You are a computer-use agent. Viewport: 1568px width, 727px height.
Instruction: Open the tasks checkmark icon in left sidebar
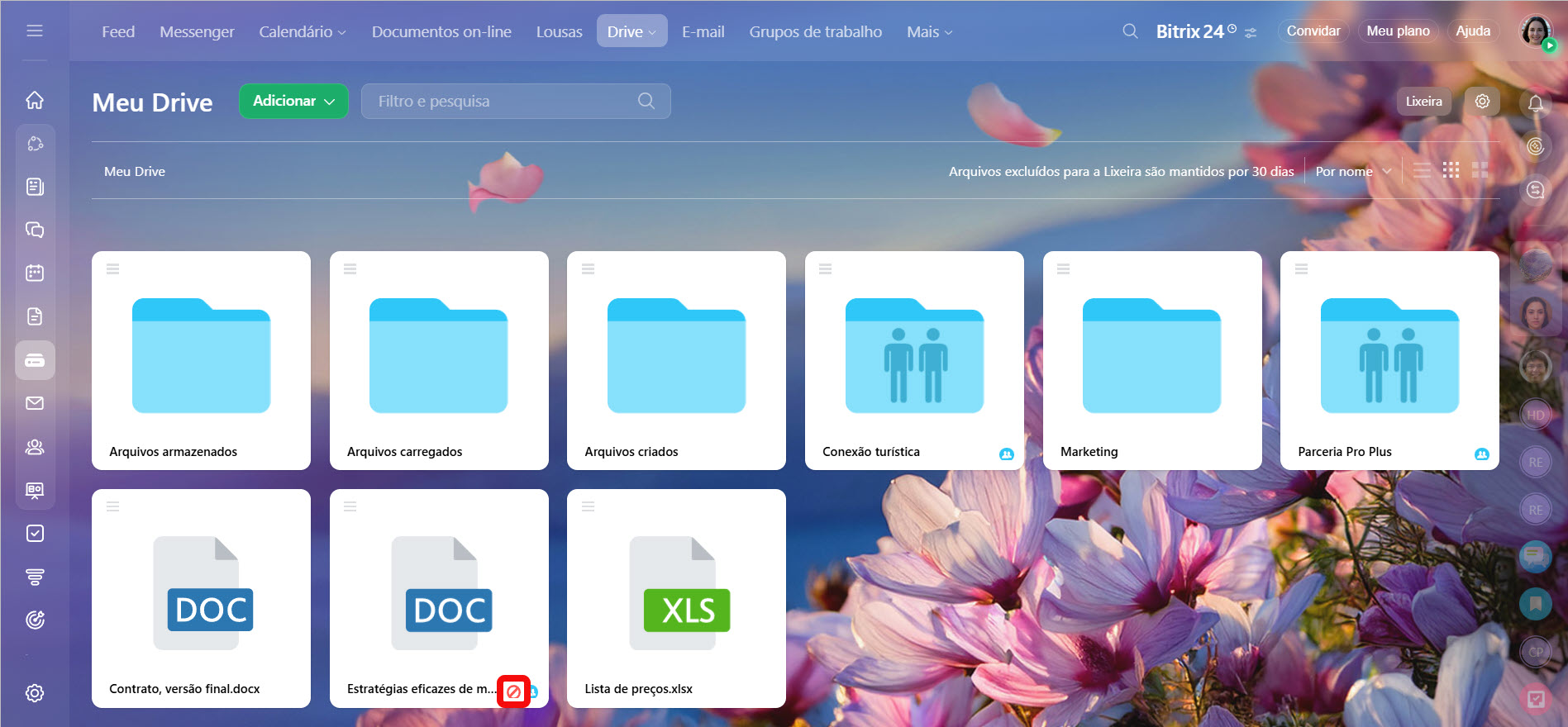pyautogui.click(x=35, y=534)
